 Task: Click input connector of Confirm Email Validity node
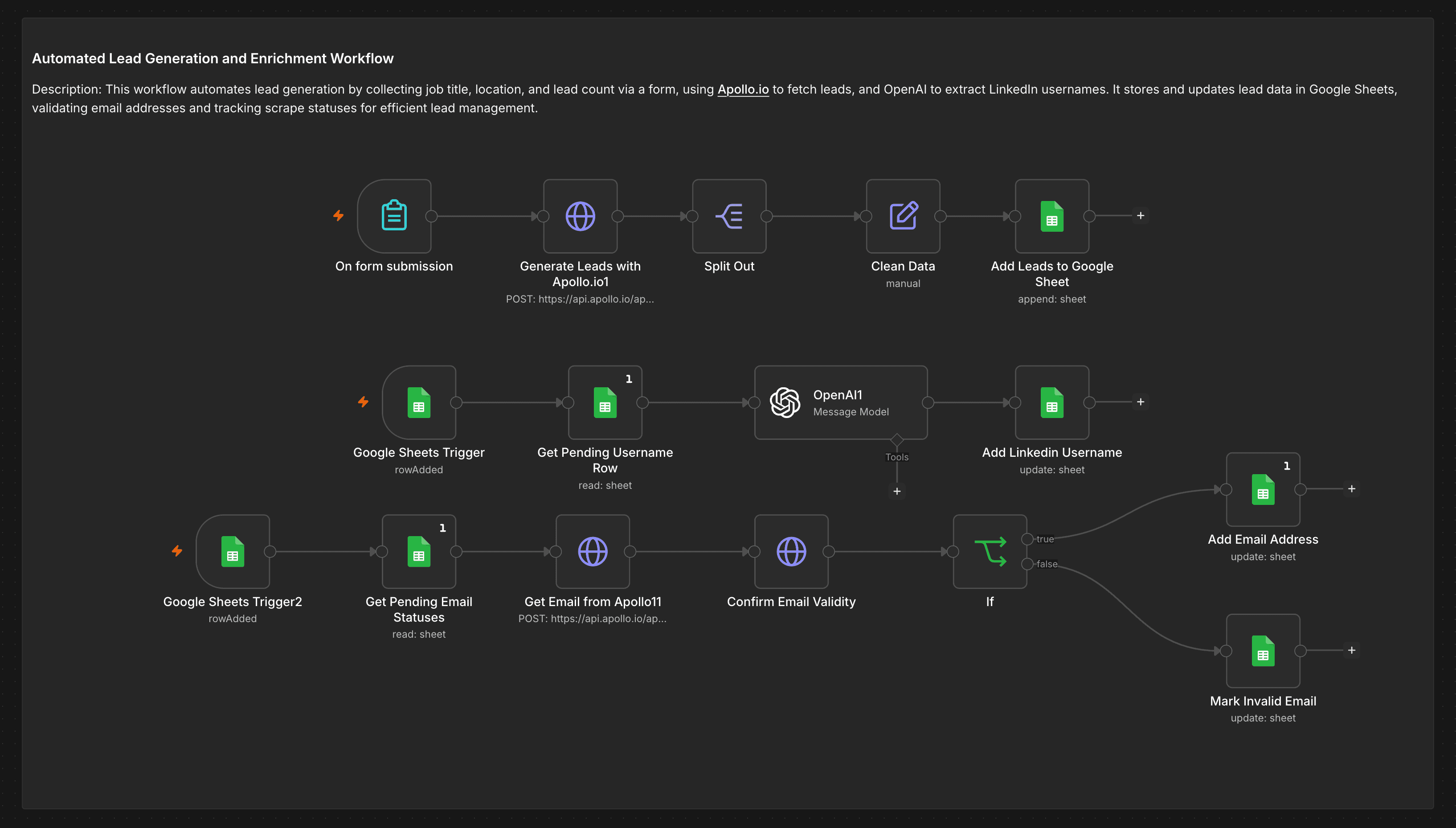click(x=754, y=552)
